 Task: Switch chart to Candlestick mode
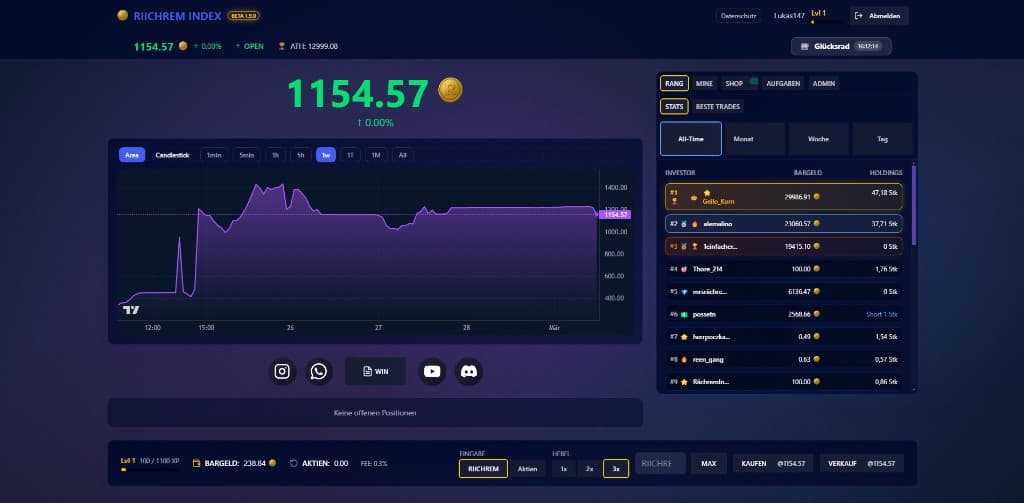(x=172, y=155)
